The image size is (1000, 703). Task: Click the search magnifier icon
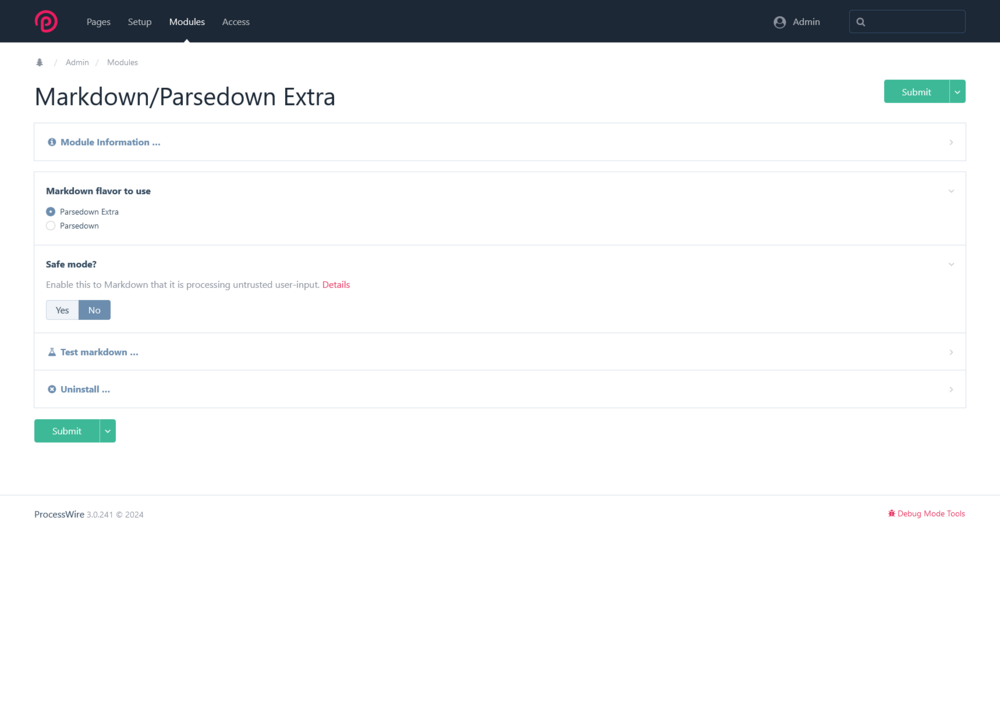coord(861,22)
